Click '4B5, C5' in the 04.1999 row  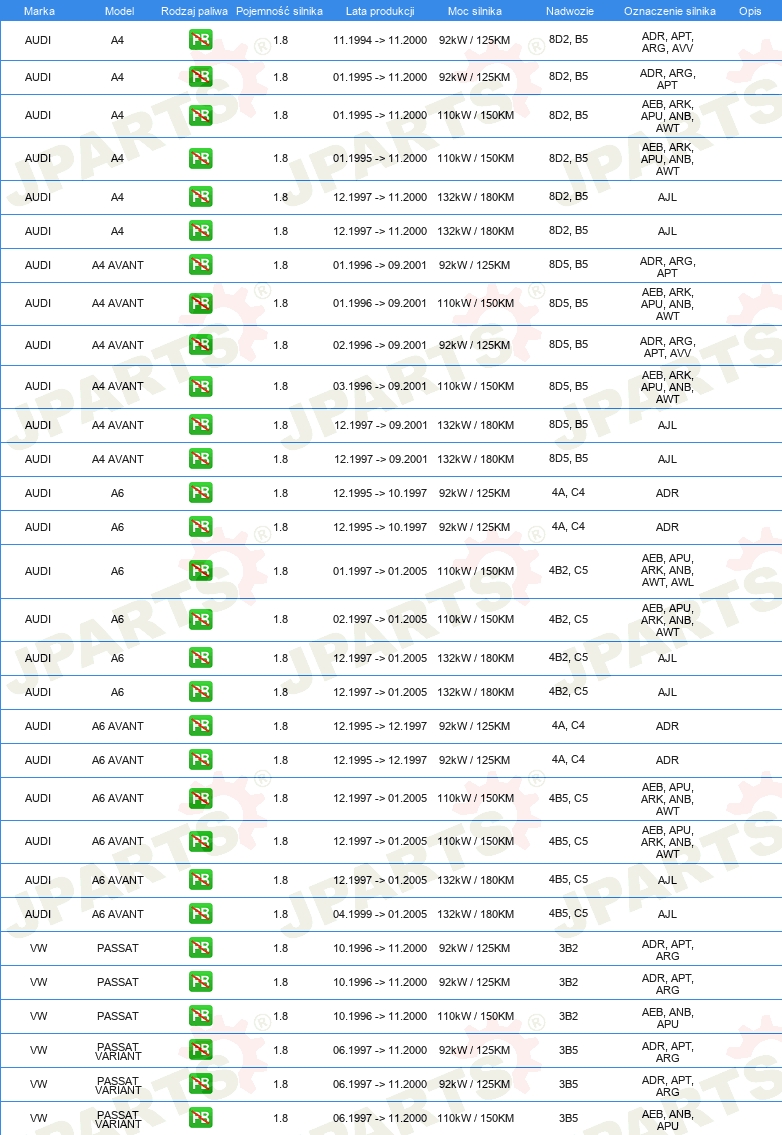(568, 914)
